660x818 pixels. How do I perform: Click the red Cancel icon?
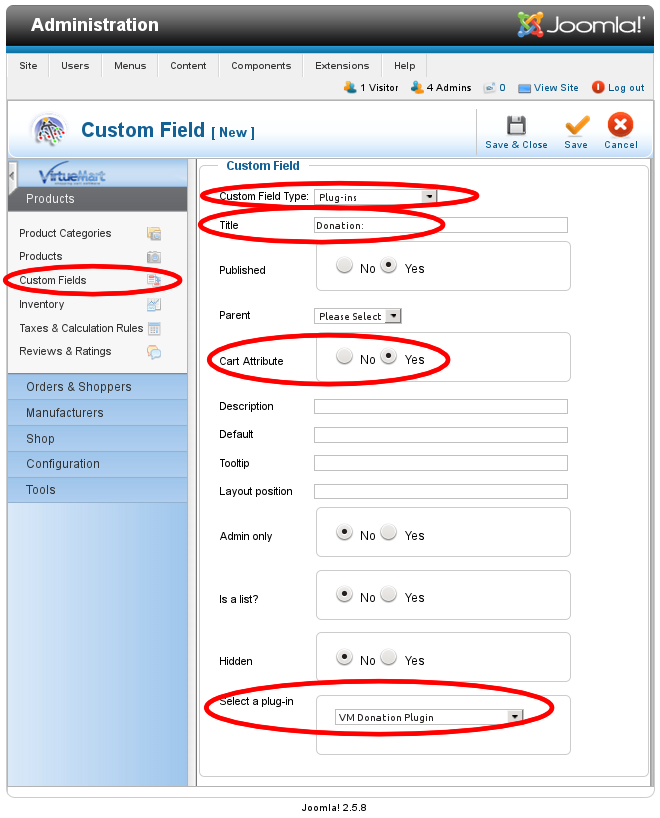tap(621, 126)
